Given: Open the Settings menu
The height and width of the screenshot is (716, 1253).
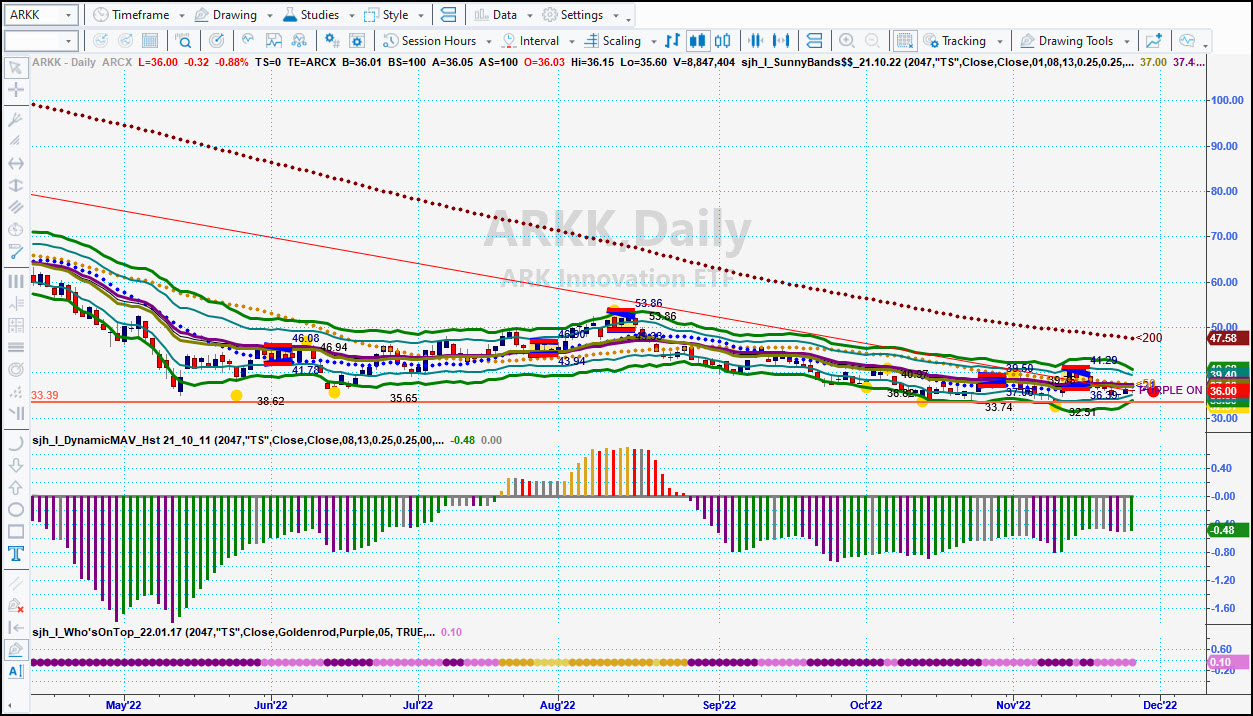Looking at the screenshot, I should (x=574, y=15).
